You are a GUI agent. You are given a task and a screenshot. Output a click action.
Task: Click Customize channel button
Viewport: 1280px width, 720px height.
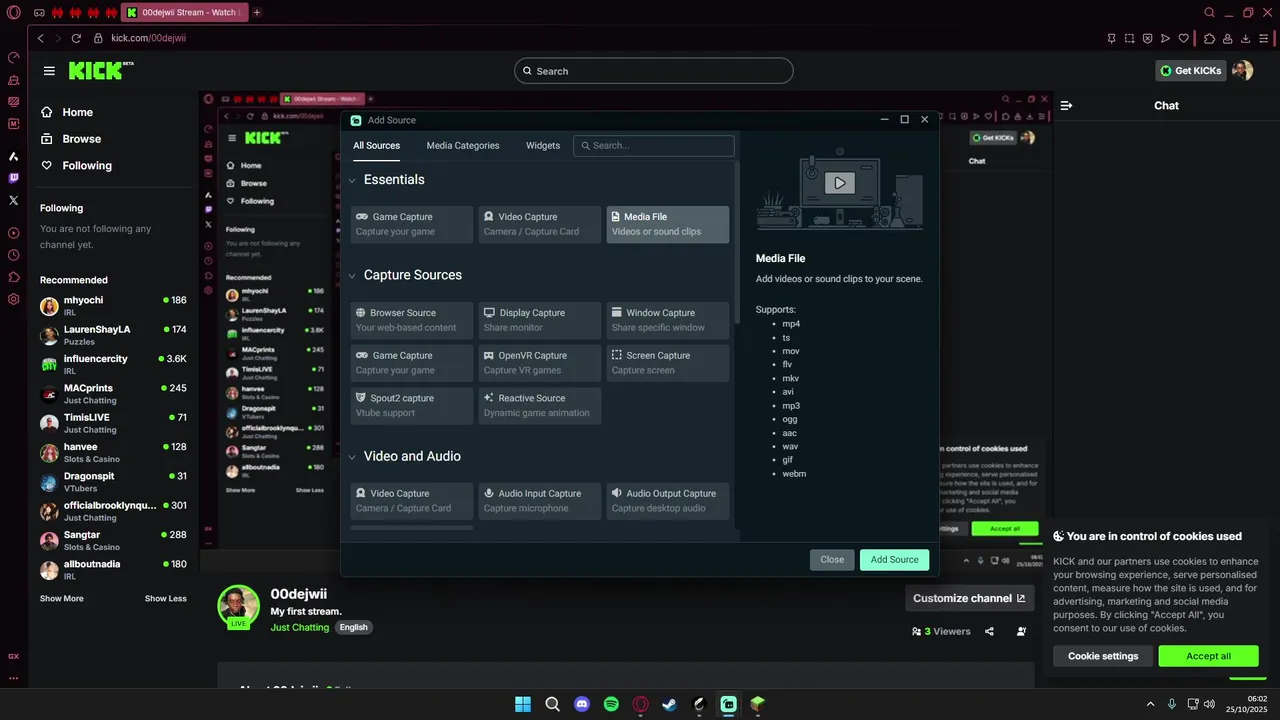(x=969, y=598)
